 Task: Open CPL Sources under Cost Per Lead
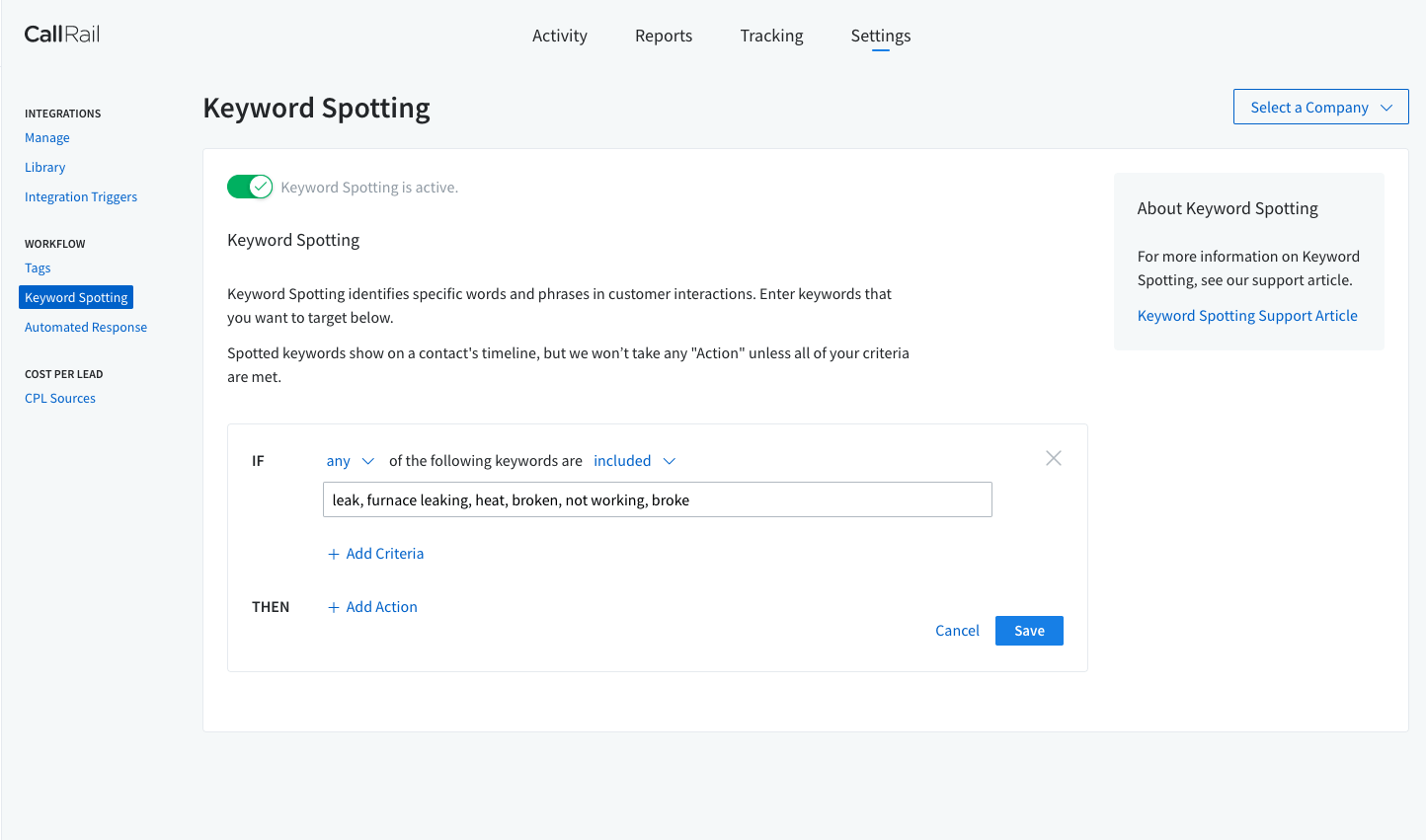pos(59,398)
